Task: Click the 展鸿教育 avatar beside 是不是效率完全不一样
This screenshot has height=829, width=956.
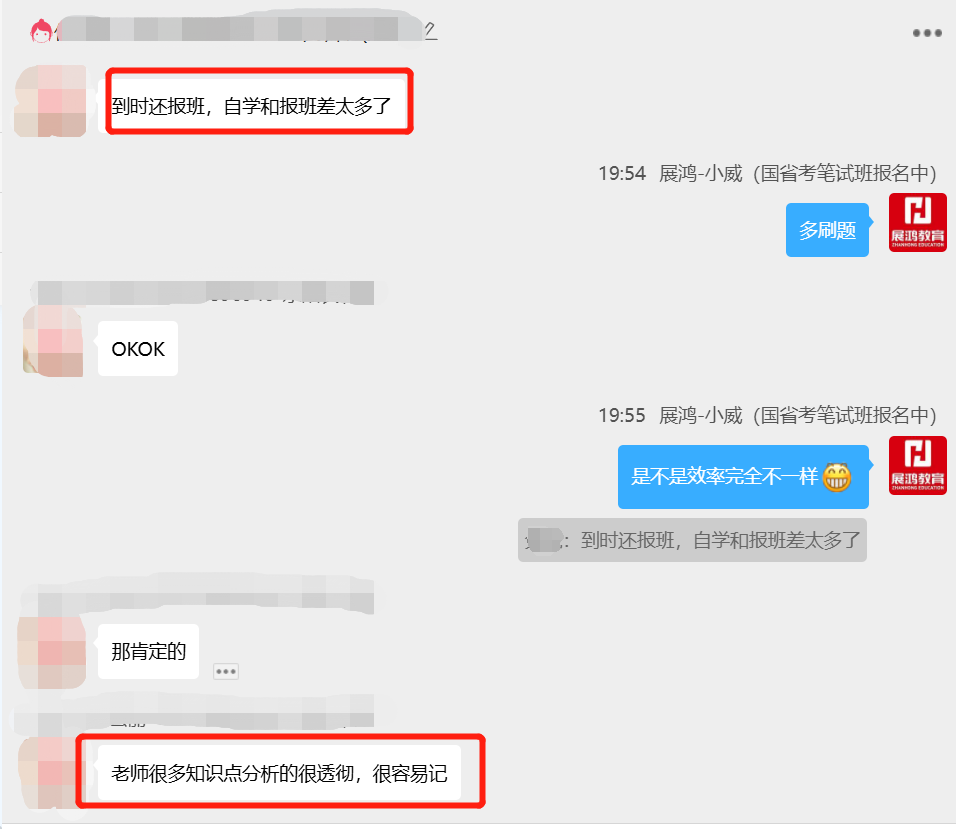Action: (918, 465)
